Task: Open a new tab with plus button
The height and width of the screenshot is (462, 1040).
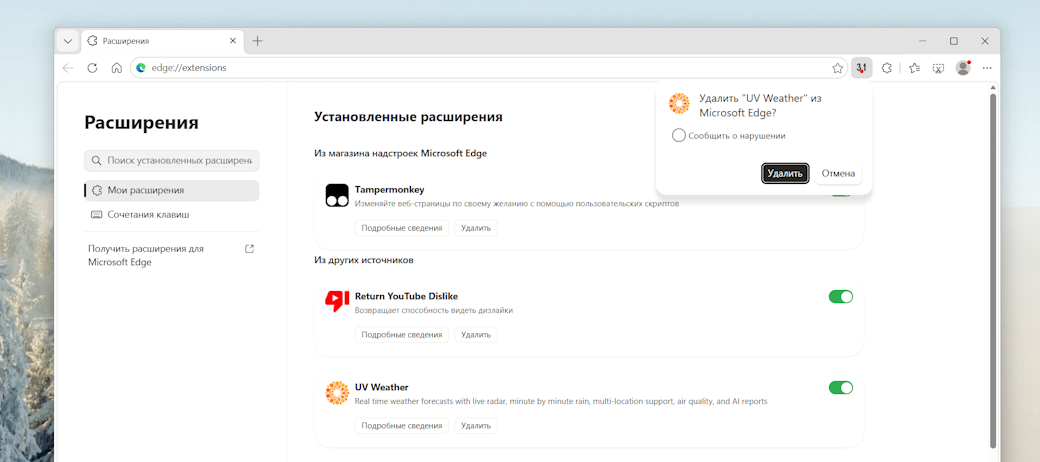Action: [x=257, y=41]
